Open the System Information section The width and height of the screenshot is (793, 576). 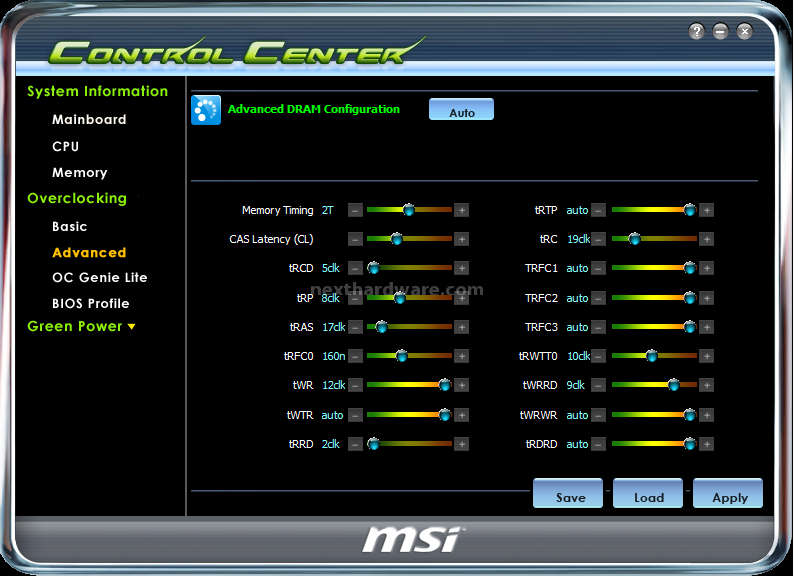click(x=97, y=91)
